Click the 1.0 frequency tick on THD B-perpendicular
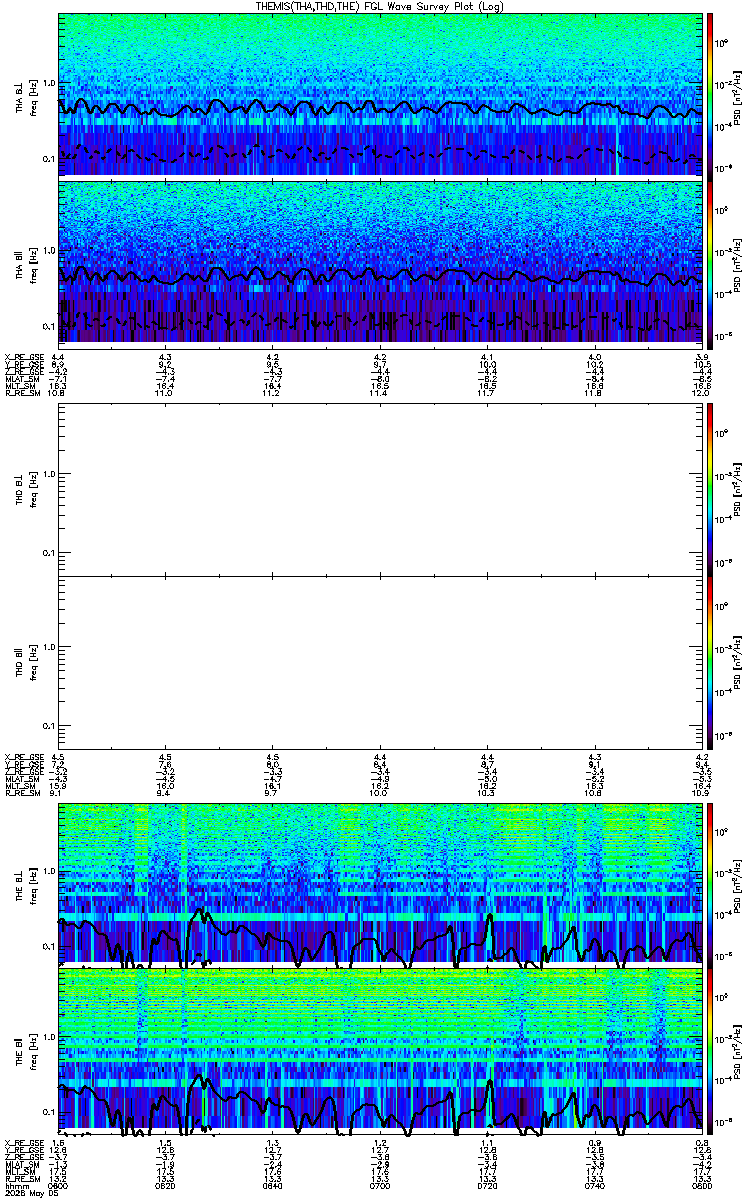 (x=48, y=474)
